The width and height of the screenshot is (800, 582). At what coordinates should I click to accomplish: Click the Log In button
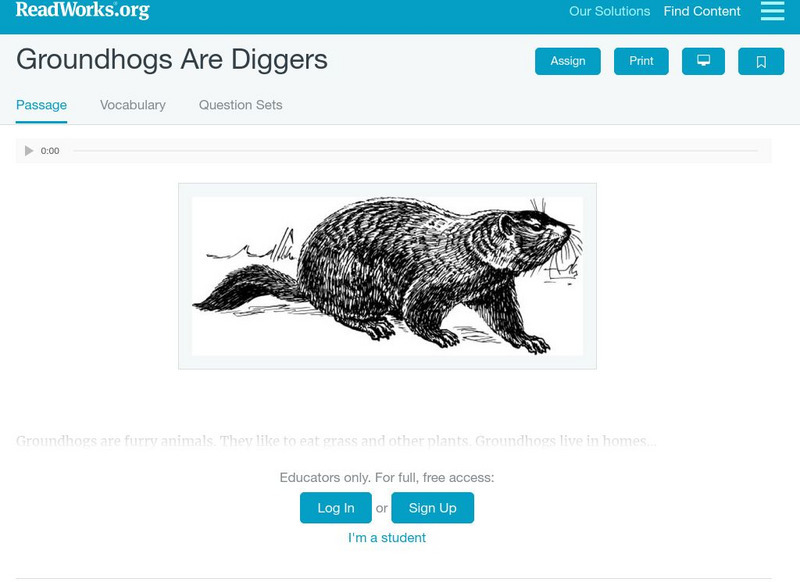point(336,508)
